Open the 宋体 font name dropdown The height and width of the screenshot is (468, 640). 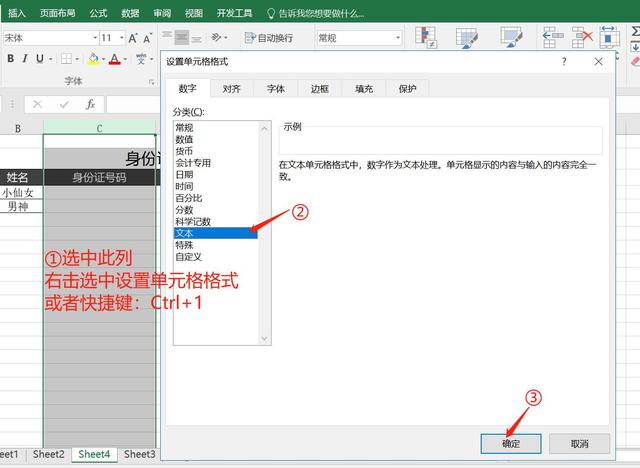coord(95,38)
